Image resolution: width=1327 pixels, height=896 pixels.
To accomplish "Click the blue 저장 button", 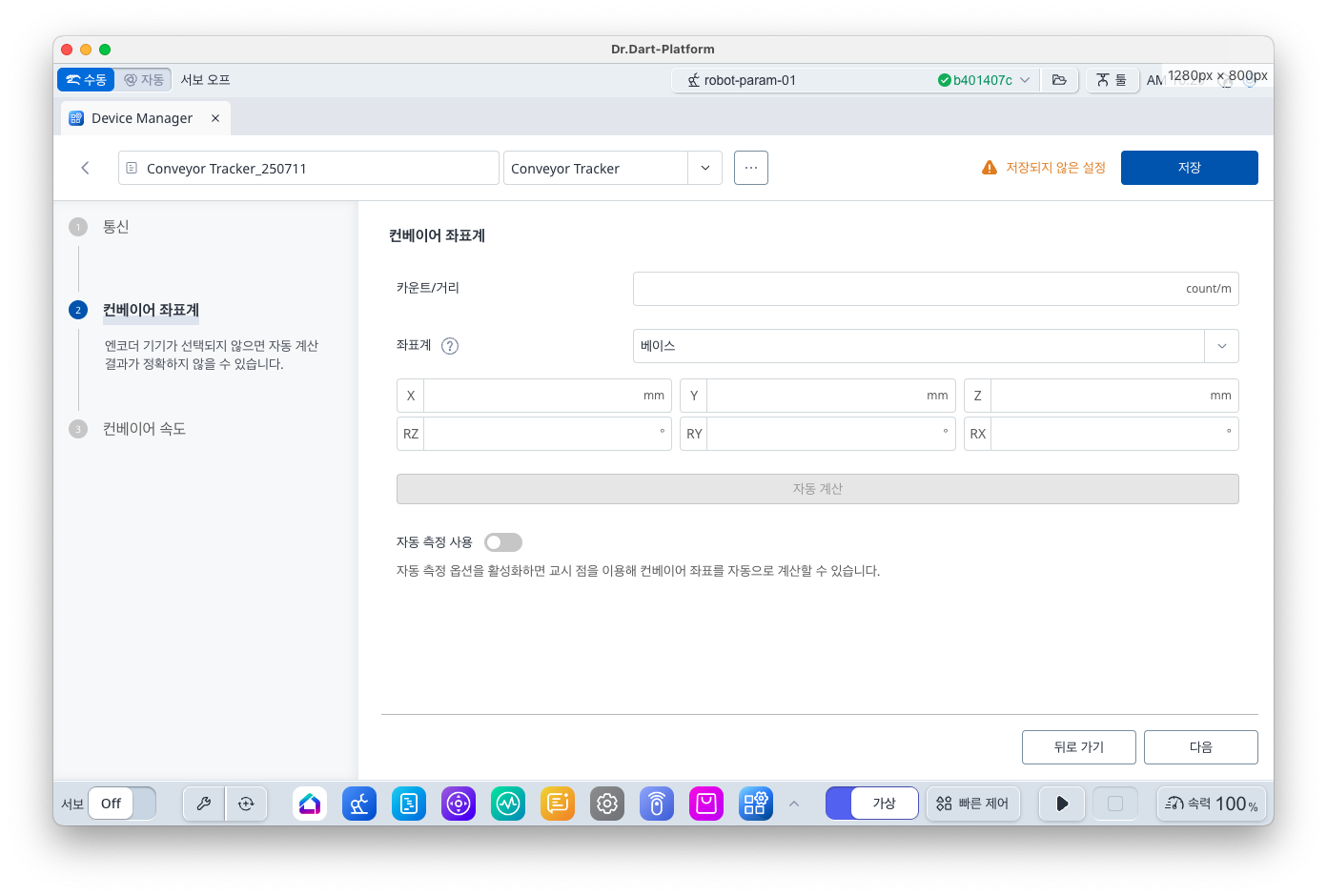I will [x=1189, y=168].
